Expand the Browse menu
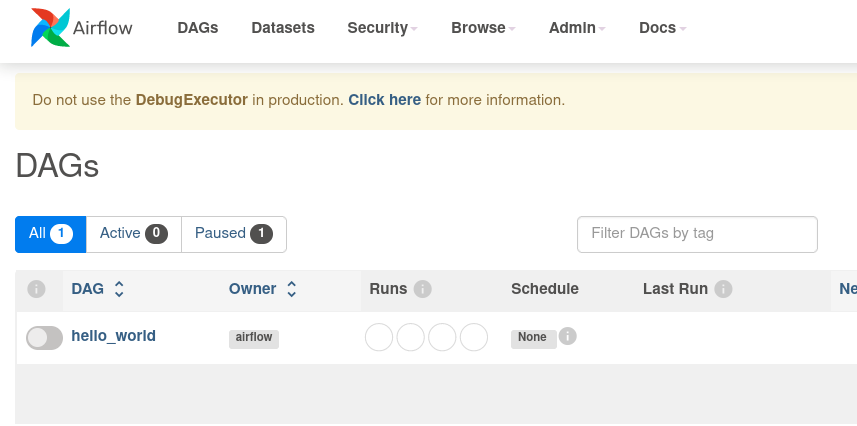Viewport: 857px width, 426px height. pos(483,28)
